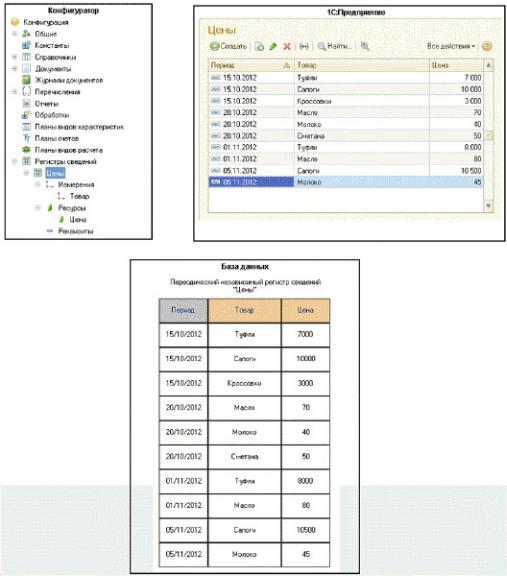The height and width of the screenshot is (576, 507).
Task: Select the Сапоги row with price 10 500
Action: click(x=346, y=171)
